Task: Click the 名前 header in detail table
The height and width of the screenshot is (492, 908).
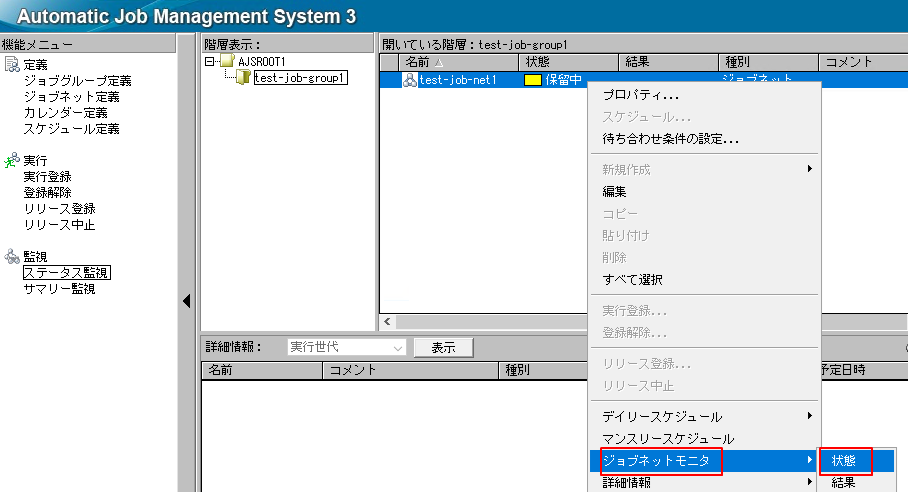Action: (x=262, y=370)
